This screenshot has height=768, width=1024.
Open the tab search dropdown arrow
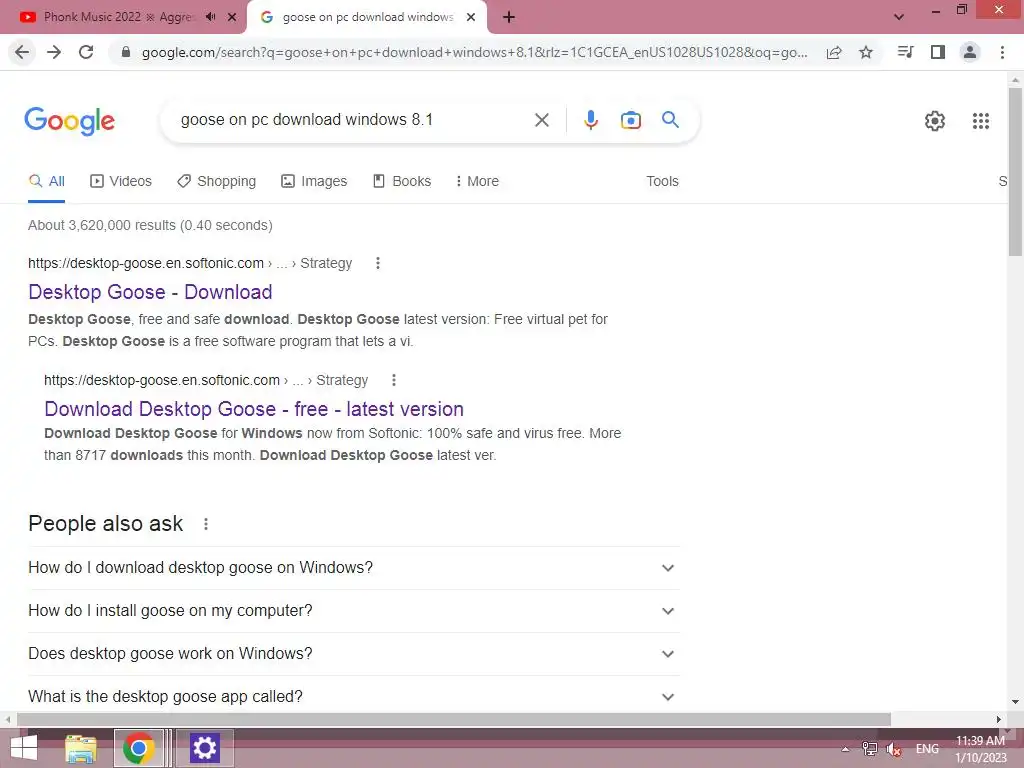pos(899,17)
